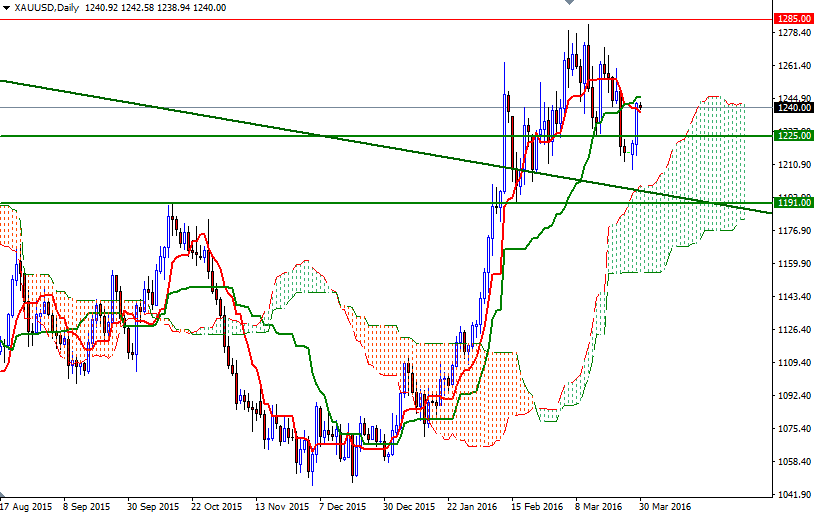Click the green 1225.00 level label
Image resolution: width=814 pixels, height=514 pixels.
(794, 136)
